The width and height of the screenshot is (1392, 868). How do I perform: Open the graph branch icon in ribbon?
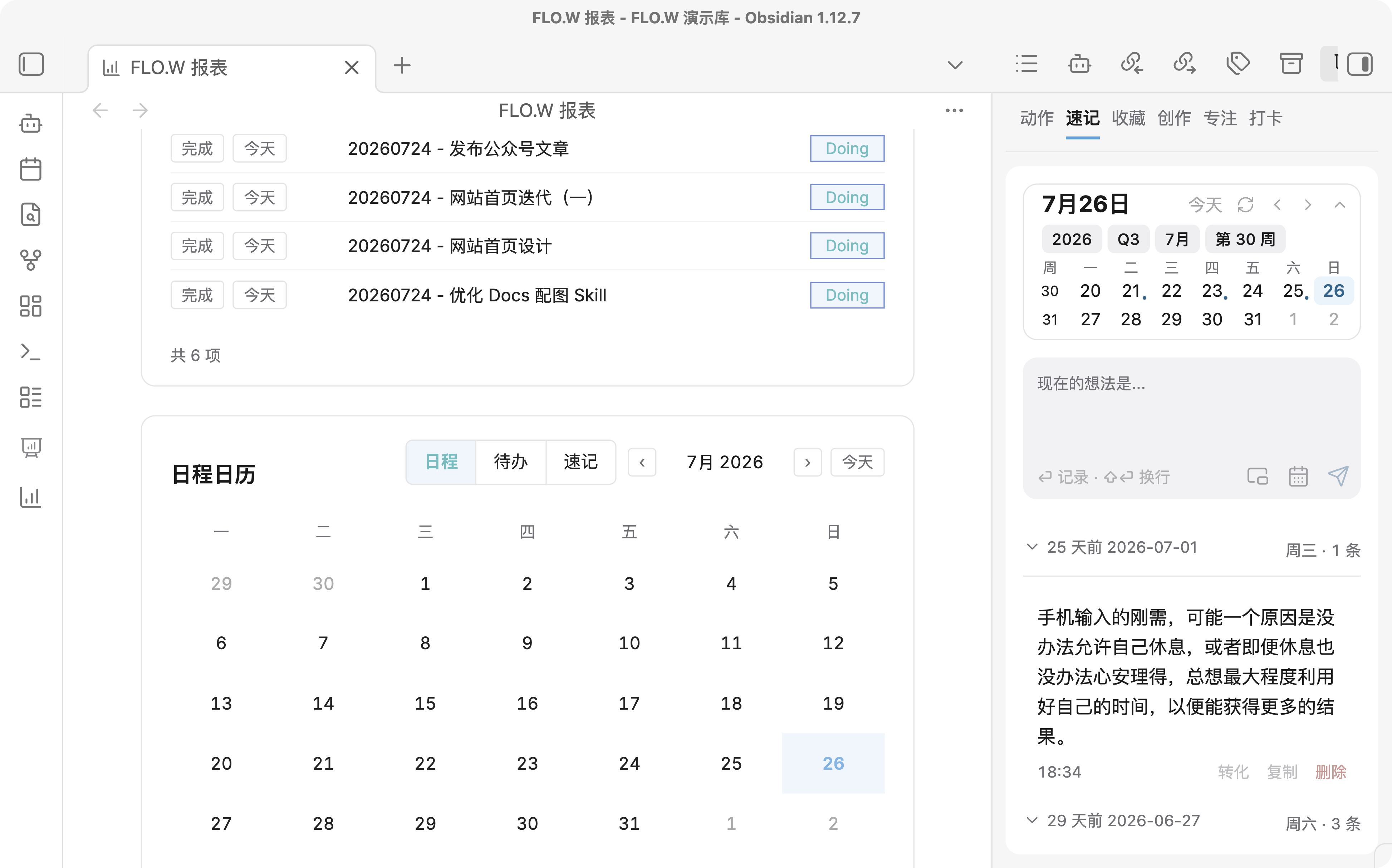click(31, 260)
